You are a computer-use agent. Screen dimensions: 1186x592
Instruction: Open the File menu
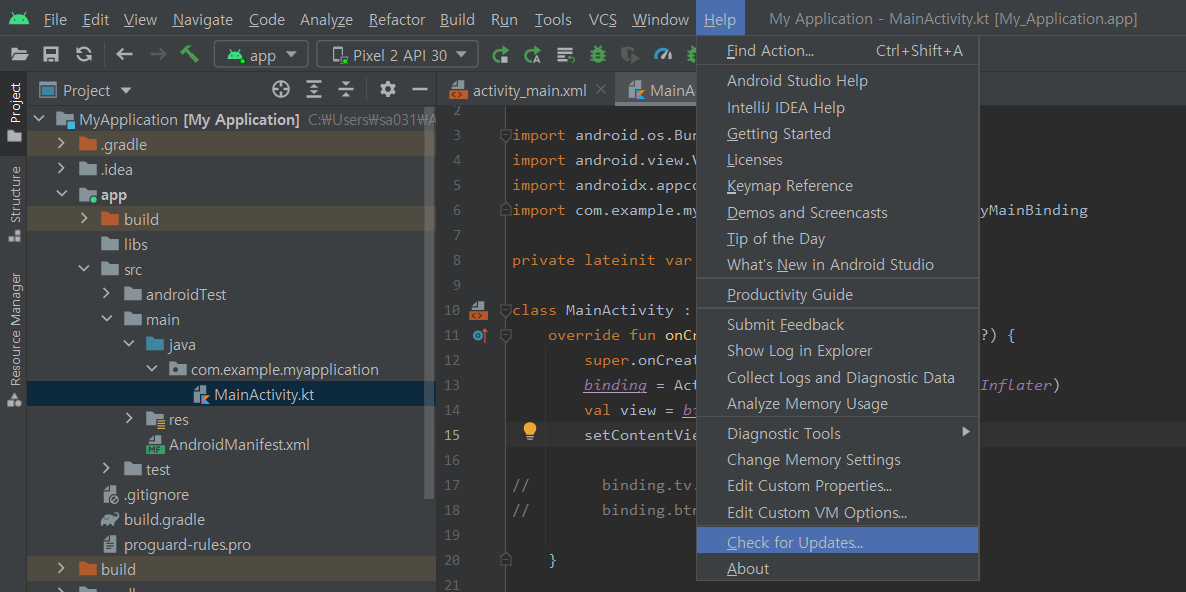55,20
